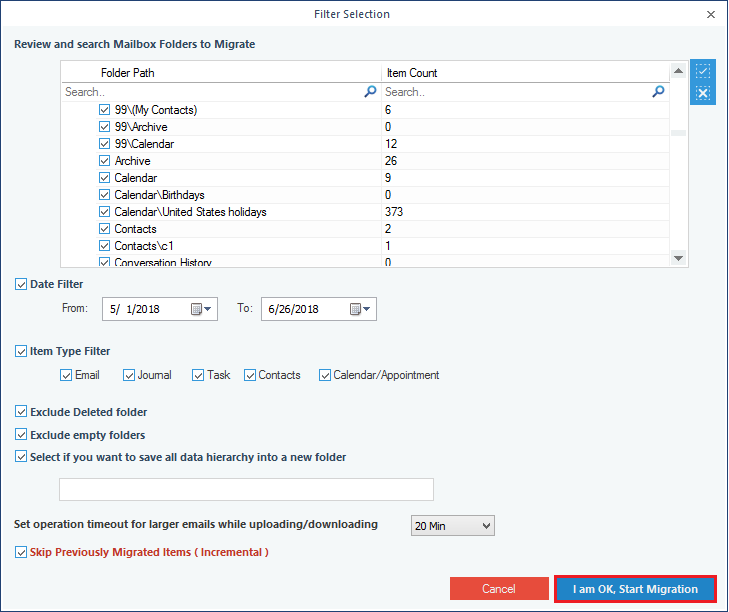Click the Folder Path search magnifier icon
Viewport: 729px width, 612px height.
click(x=370, y=92)
